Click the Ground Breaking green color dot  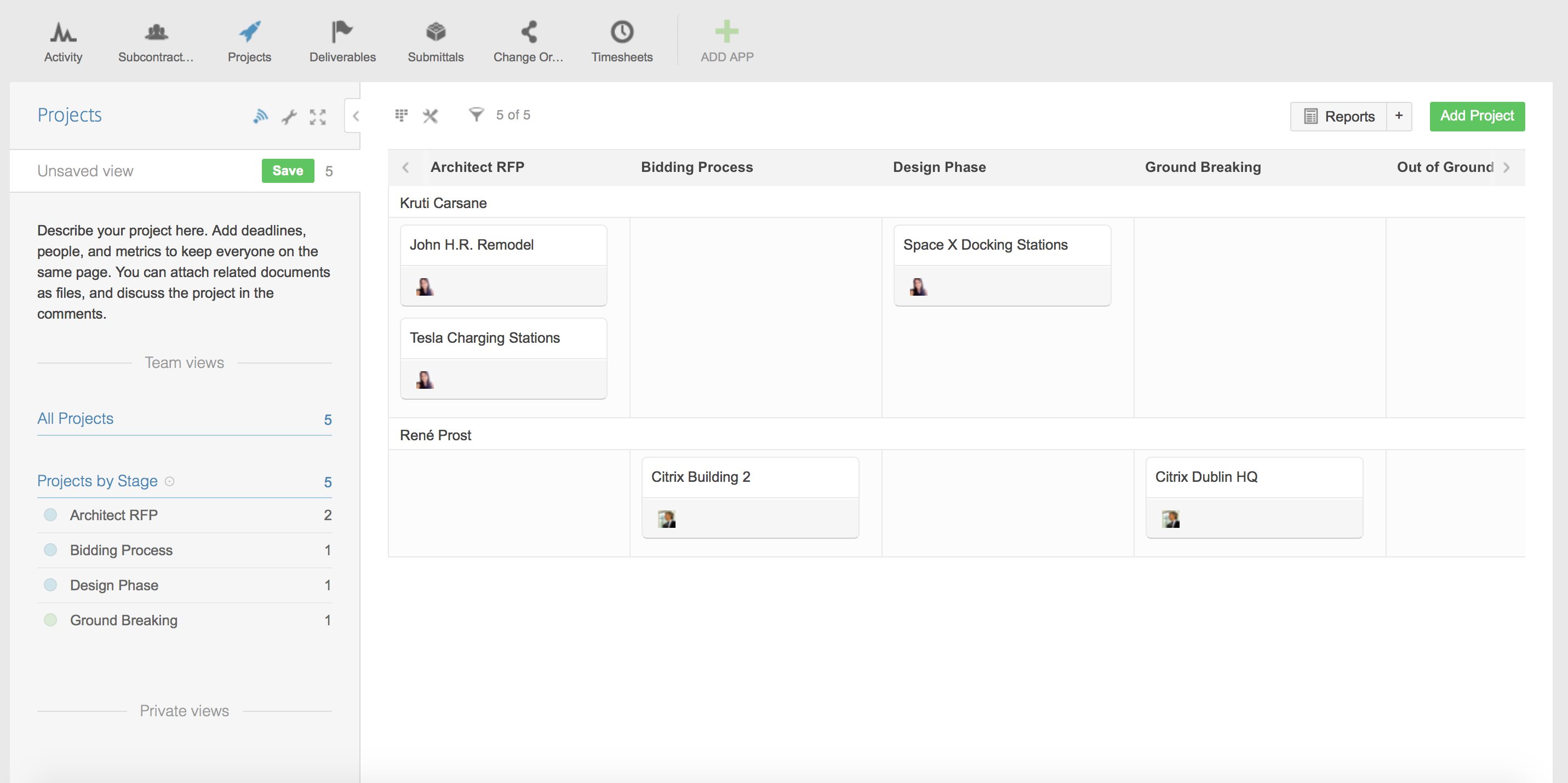coord(50,620)
